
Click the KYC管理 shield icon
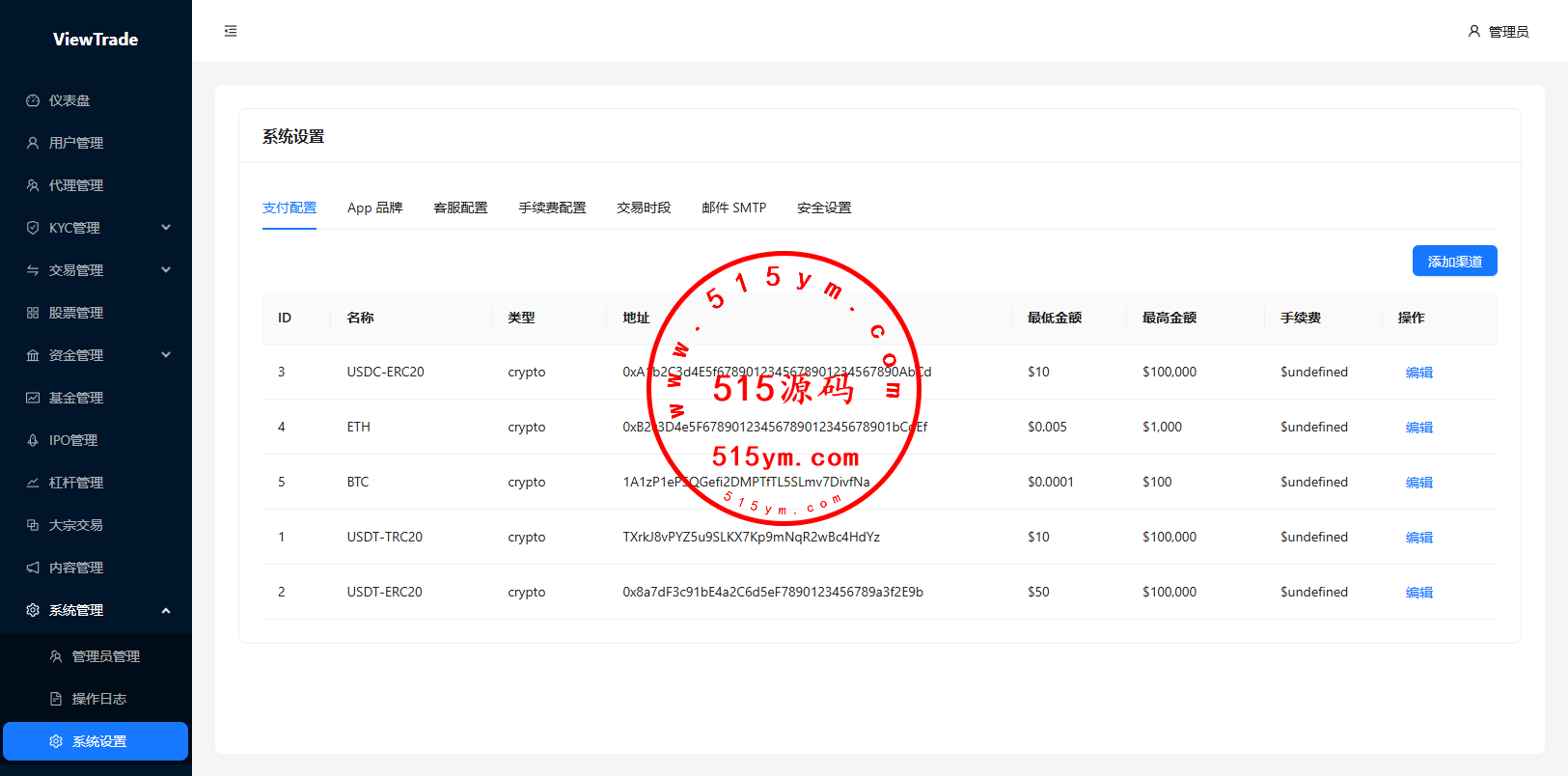[33, 228]
